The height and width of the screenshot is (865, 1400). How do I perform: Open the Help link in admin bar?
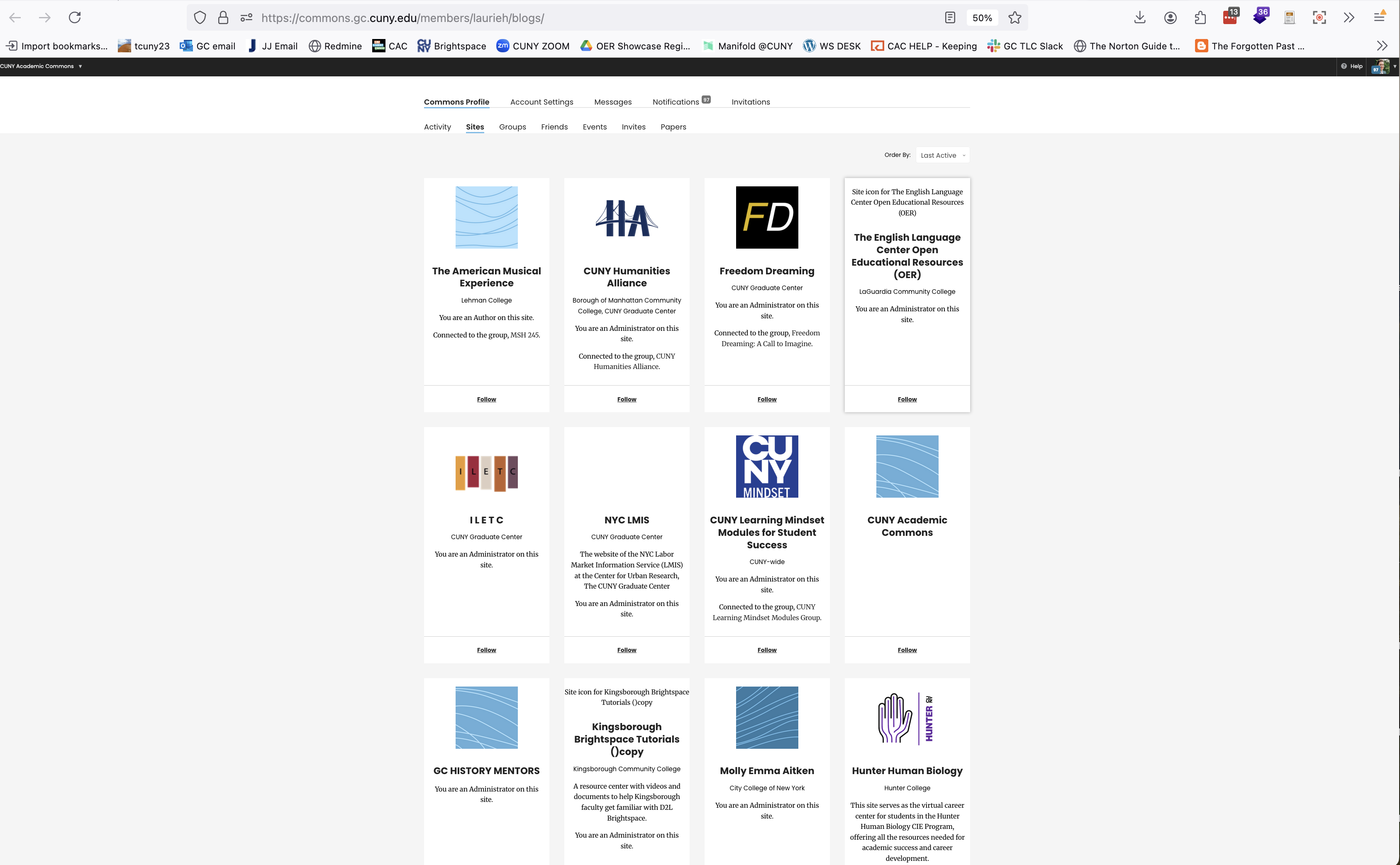click(x=1352, y=66)
